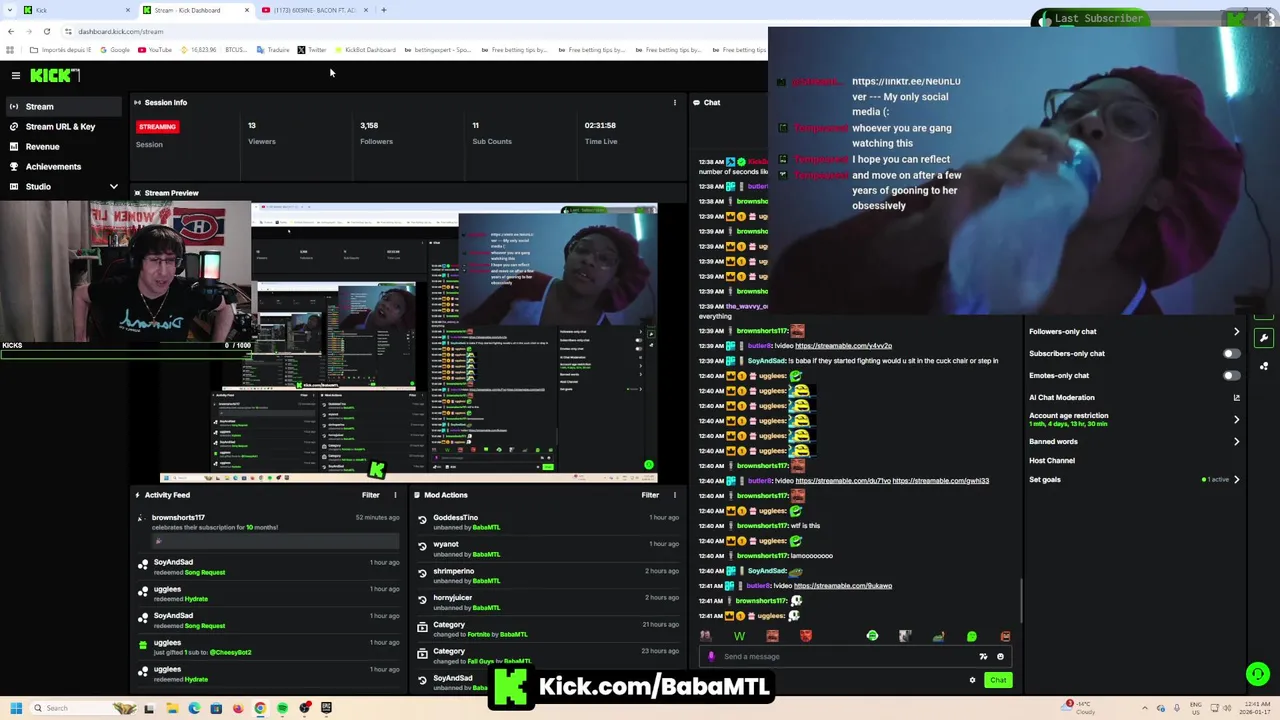Open the browser apps grid icon
Screen dimensions: 1280x720
pyautogui.click(x=10, y=50)
